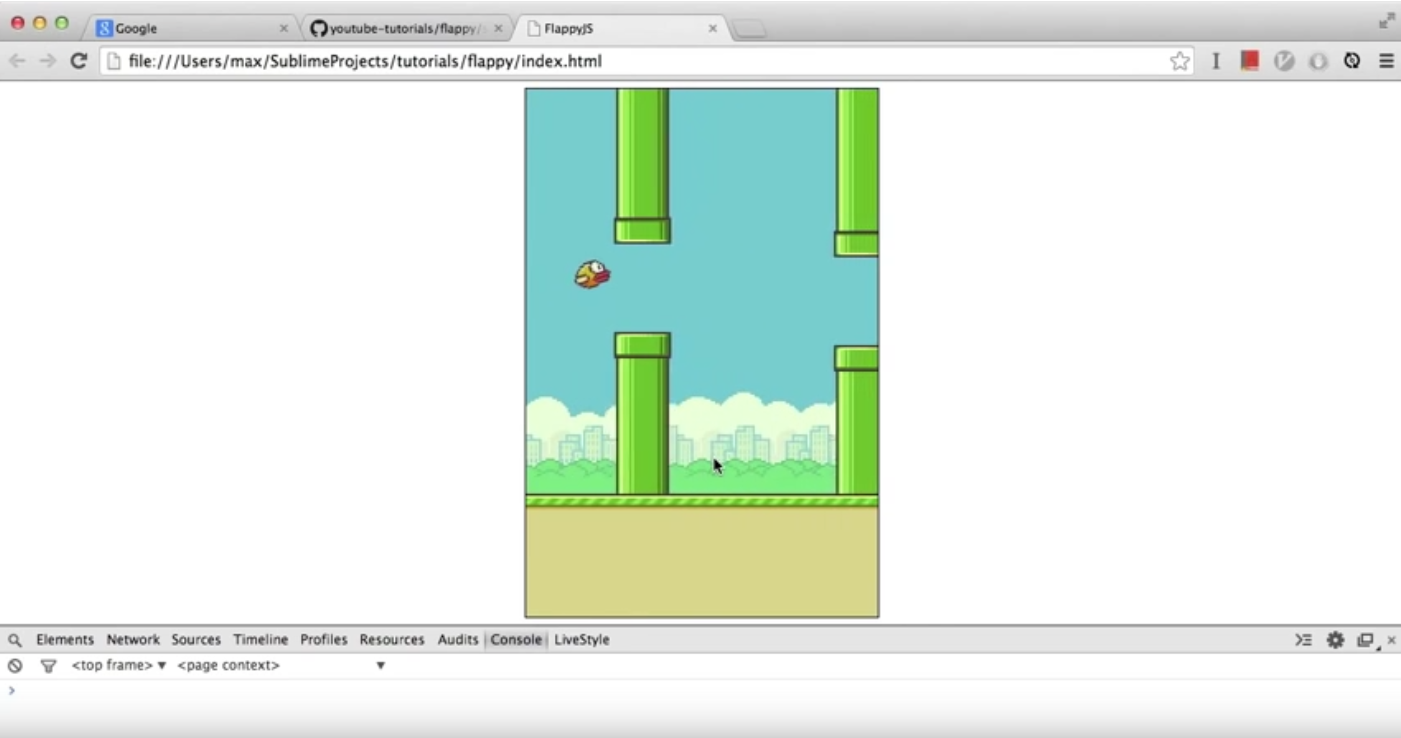Switch to the Google browser tab
The width and height of the screenshot is (1401, 738).
coord(180,28)
